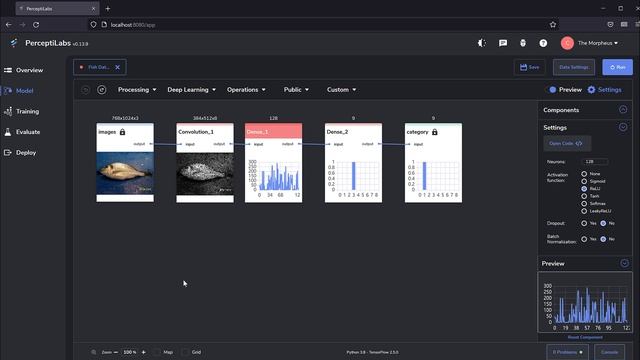
Task: Click the red user avatar
Action: (567, 43)
